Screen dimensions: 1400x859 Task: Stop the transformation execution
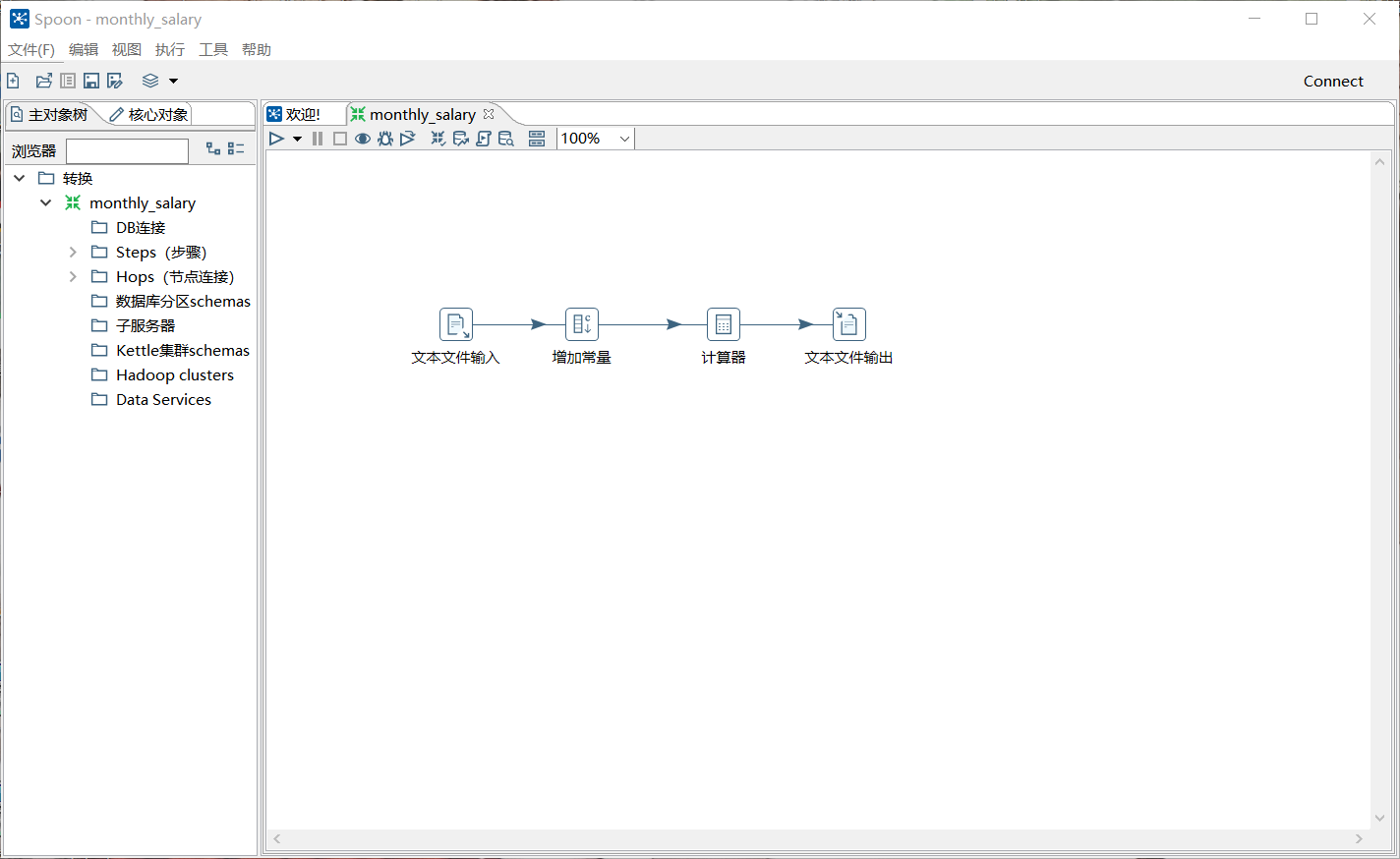(x=340, y=139)
